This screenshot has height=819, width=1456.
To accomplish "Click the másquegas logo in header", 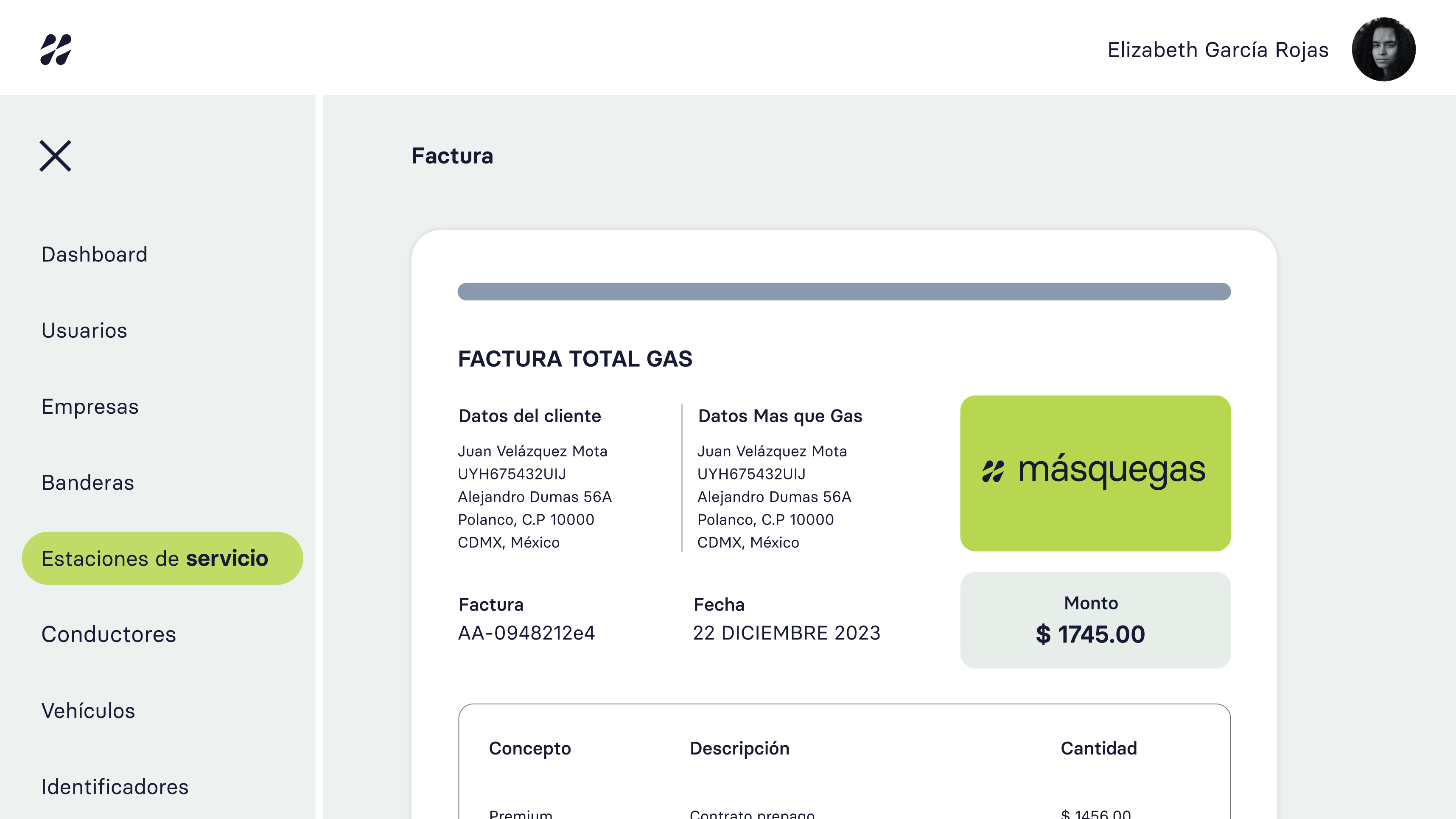I will click(x=56, y=50).
